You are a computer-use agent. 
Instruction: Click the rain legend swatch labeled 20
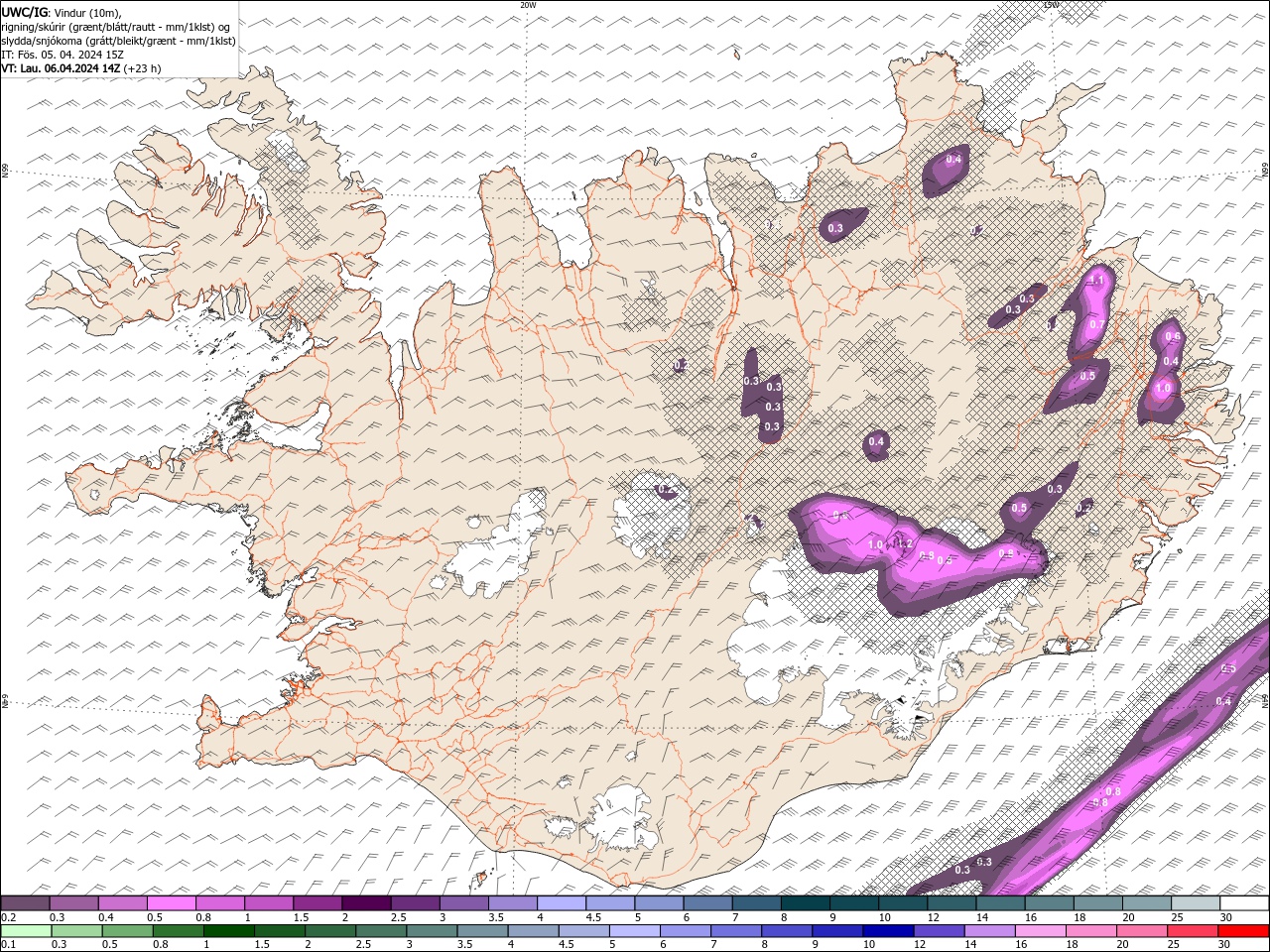1141,931
